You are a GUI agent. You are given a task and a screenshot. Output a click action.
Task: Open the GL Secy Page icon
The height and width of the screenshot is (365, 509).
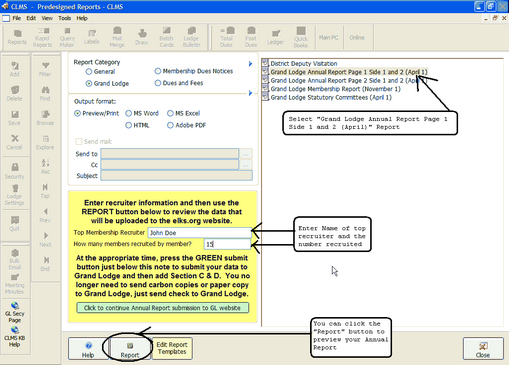(x=15, y=312)
